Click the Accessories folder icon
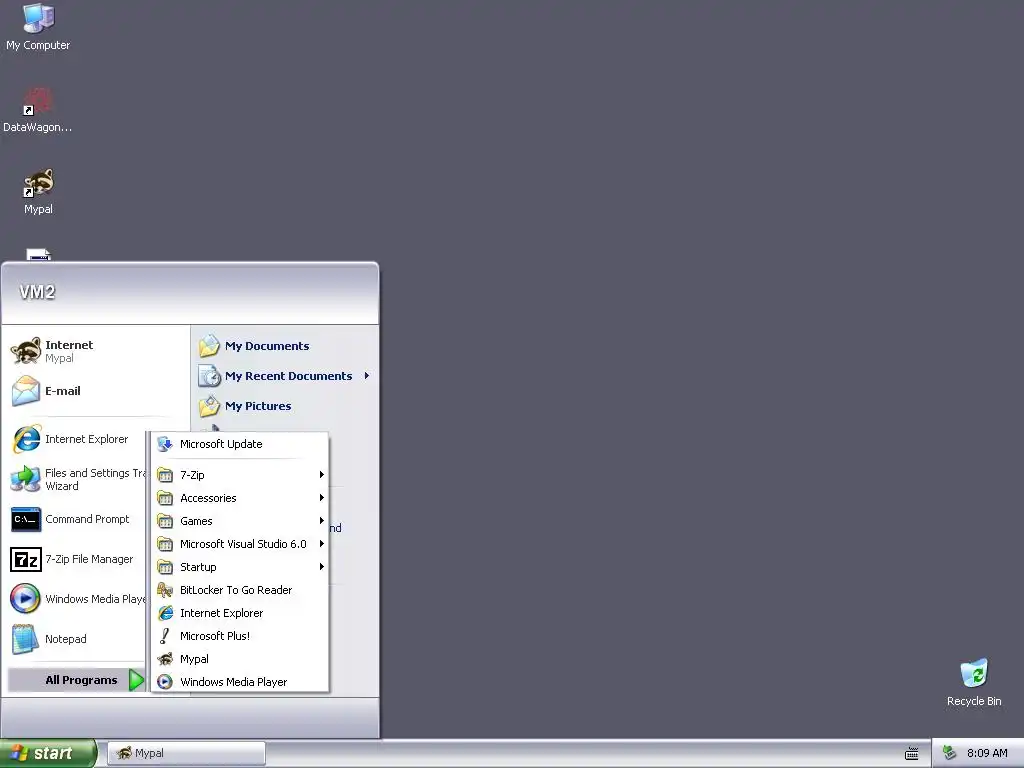The width and height of the screenshot is (1024, 768). click(x=165, y=498)
